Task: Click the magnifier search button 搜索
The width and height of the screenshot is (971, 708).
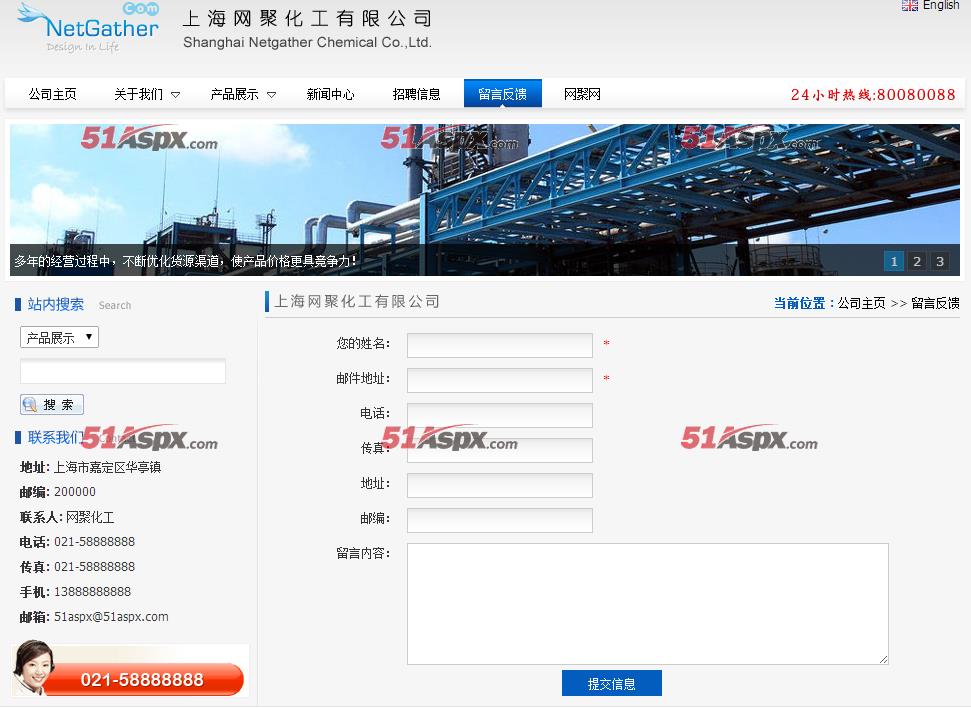Action: coord(52,405)
